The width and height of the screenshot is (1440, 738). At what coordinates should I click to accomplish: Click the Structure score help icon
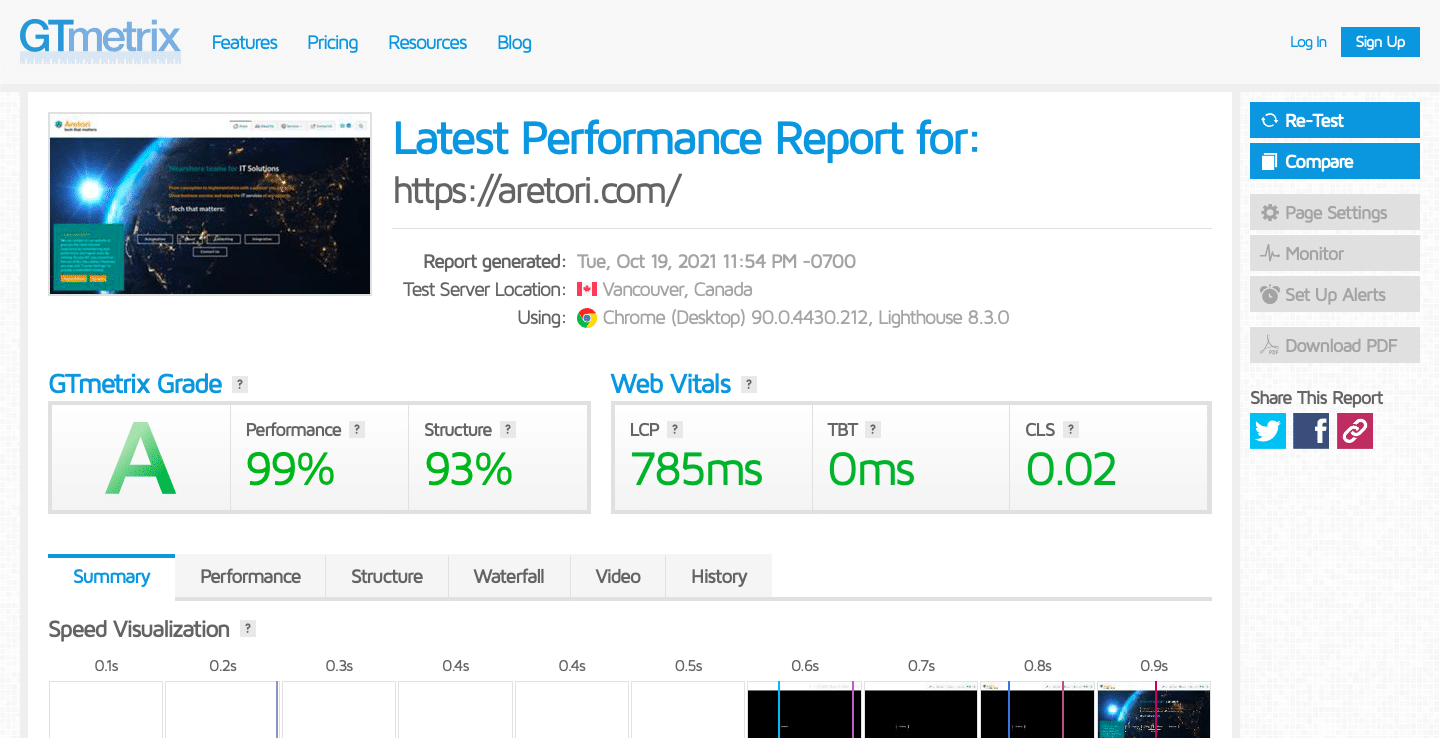tap(508, 429)
